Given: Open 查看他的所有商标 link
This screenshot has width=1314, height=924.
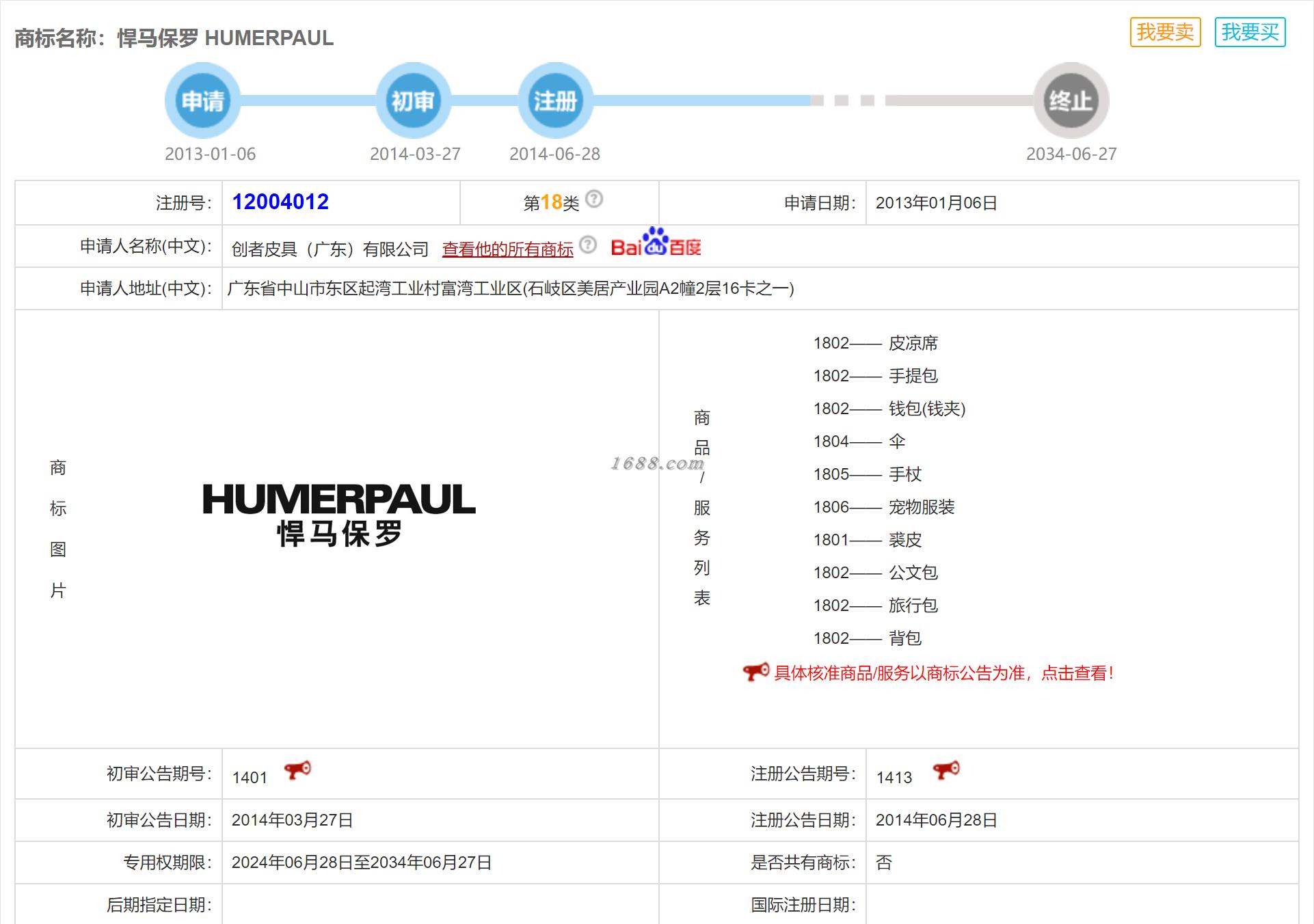Looking at the screenshot, I should click(x=507, y=249).
